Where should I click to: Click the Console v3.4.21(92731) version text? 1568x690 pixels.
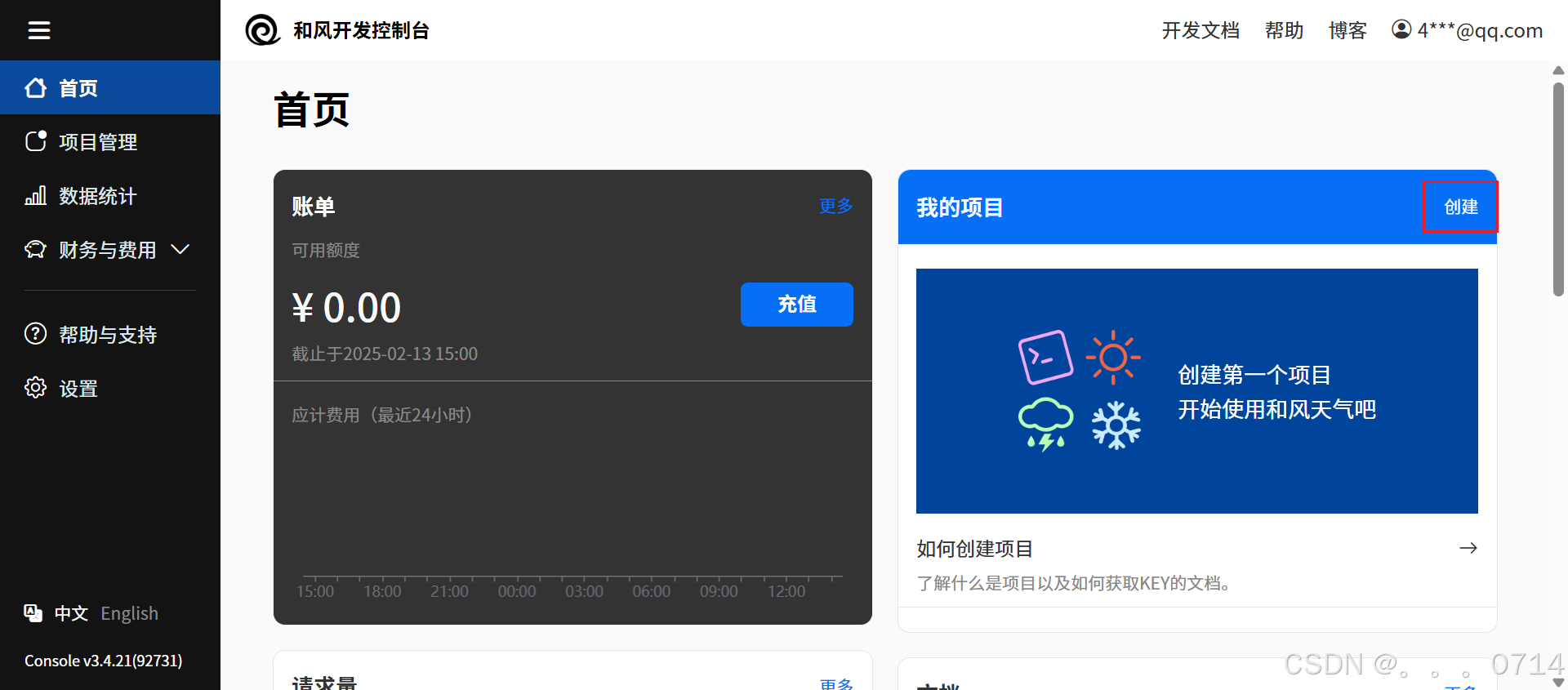[104, 661]
